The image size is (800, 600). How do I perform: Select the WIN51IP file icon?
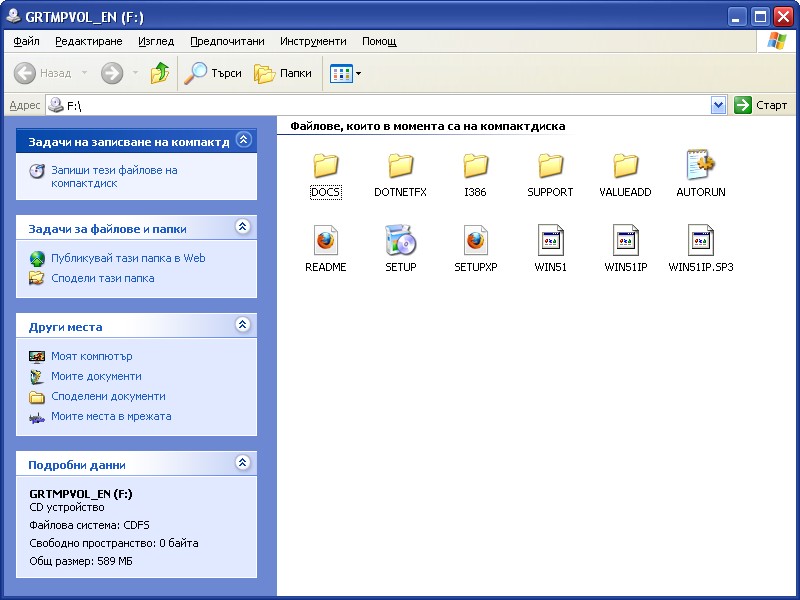tap(626, 240)
